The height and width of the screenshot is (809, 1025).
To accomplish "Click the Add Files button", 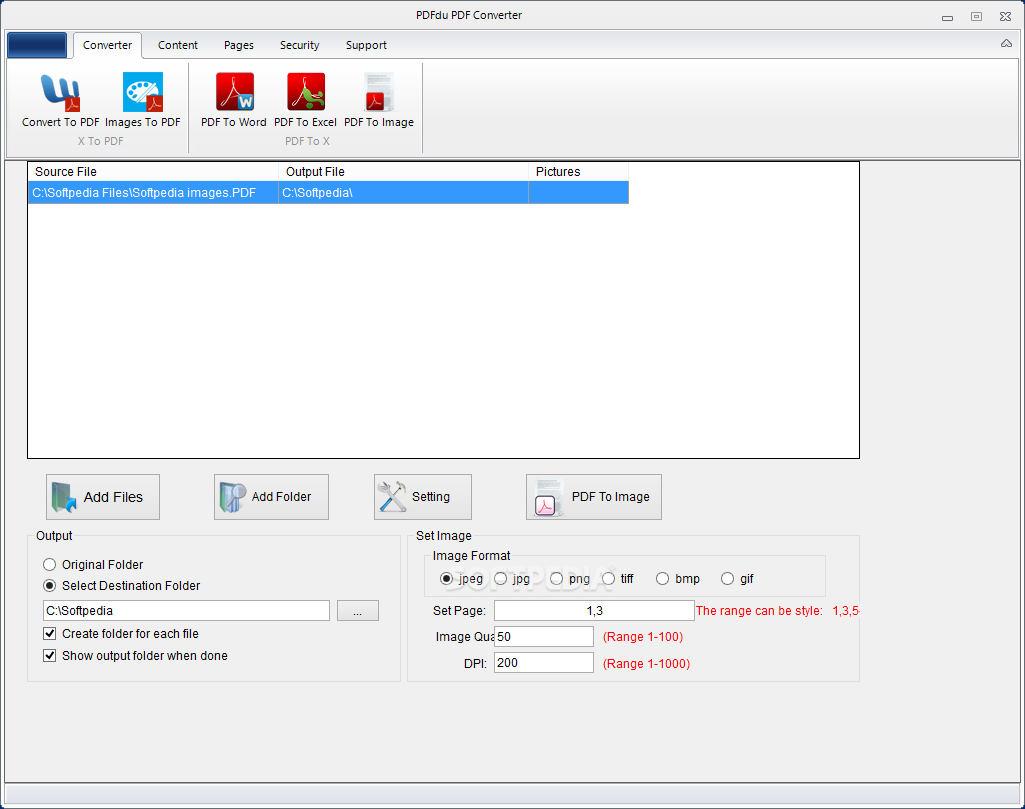I will click(103, 497).
